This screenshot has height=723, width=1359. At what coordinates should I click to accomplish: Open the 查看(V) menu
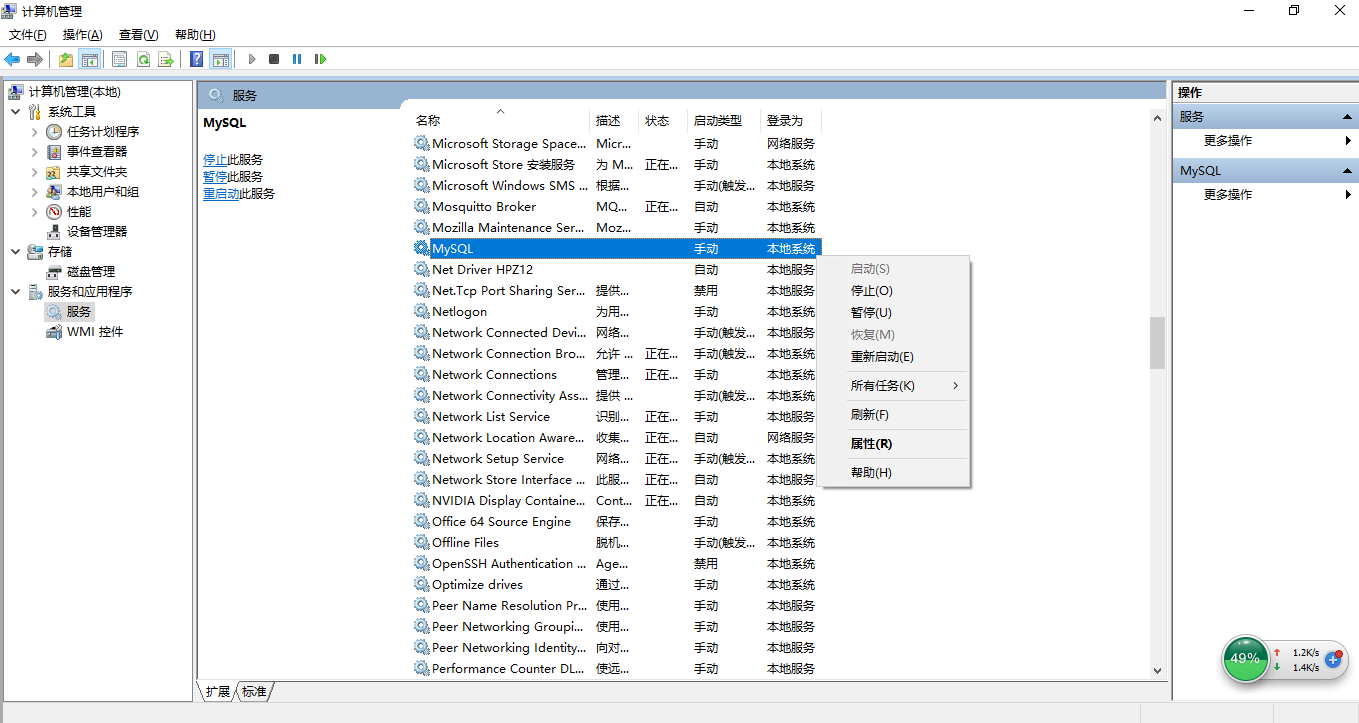coord(138,35)
